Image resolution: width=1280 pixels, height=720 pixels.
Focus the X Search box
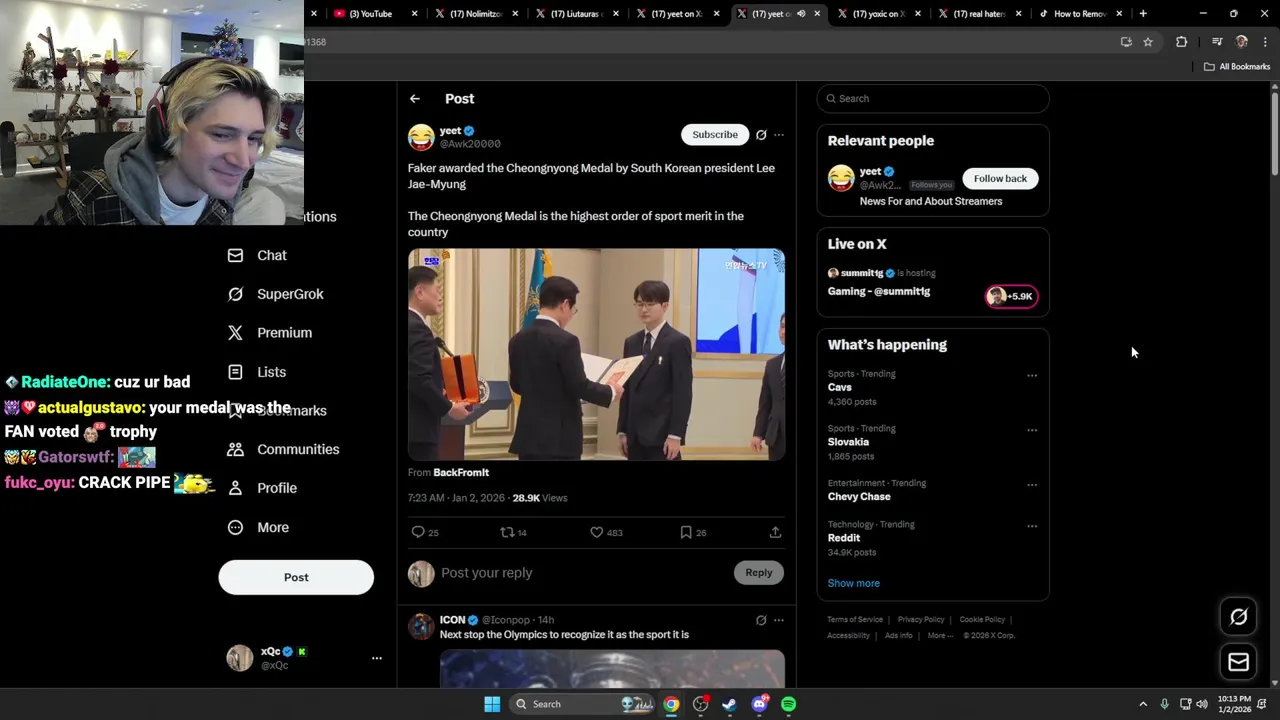[933, 98]
